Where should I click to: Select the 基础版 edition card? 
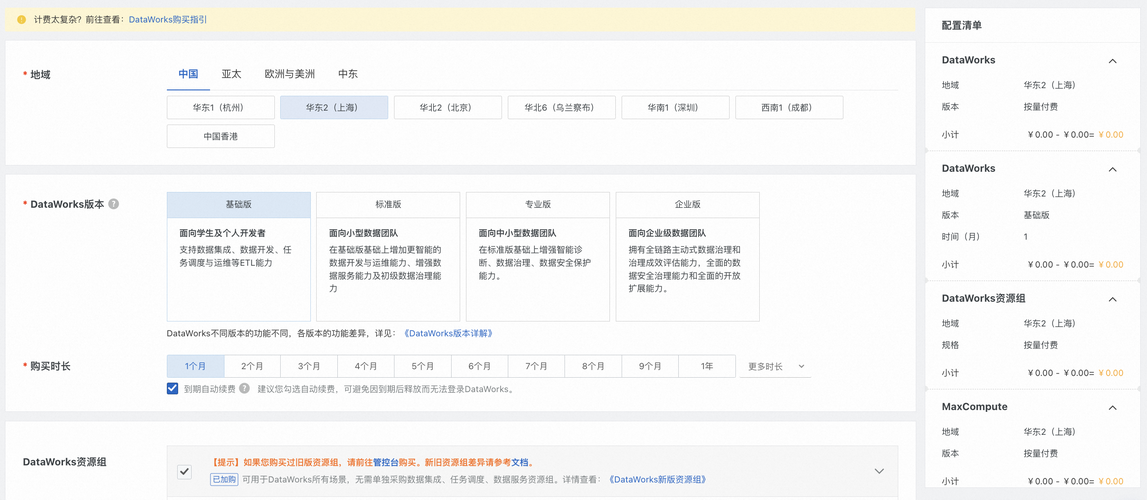(239, 257)
